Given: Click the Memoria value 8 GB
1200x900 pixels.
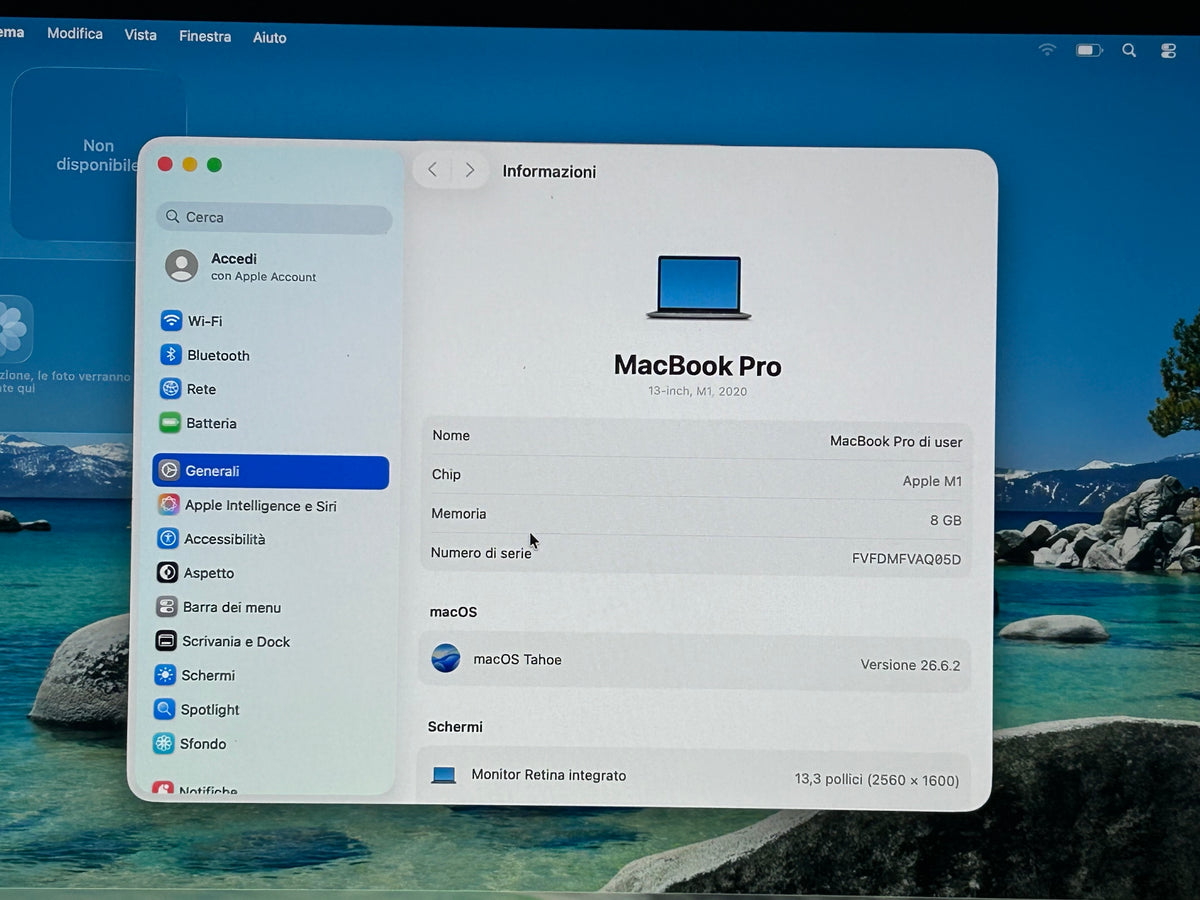Looking at the screenshot, I should tap(945, 521).
